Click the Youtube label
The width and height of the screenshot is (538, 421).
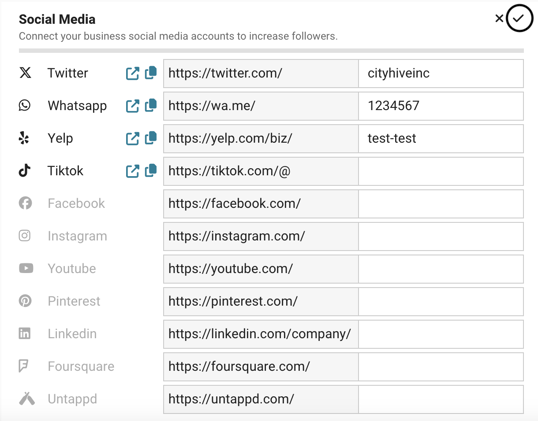click(x=72, y=269)
